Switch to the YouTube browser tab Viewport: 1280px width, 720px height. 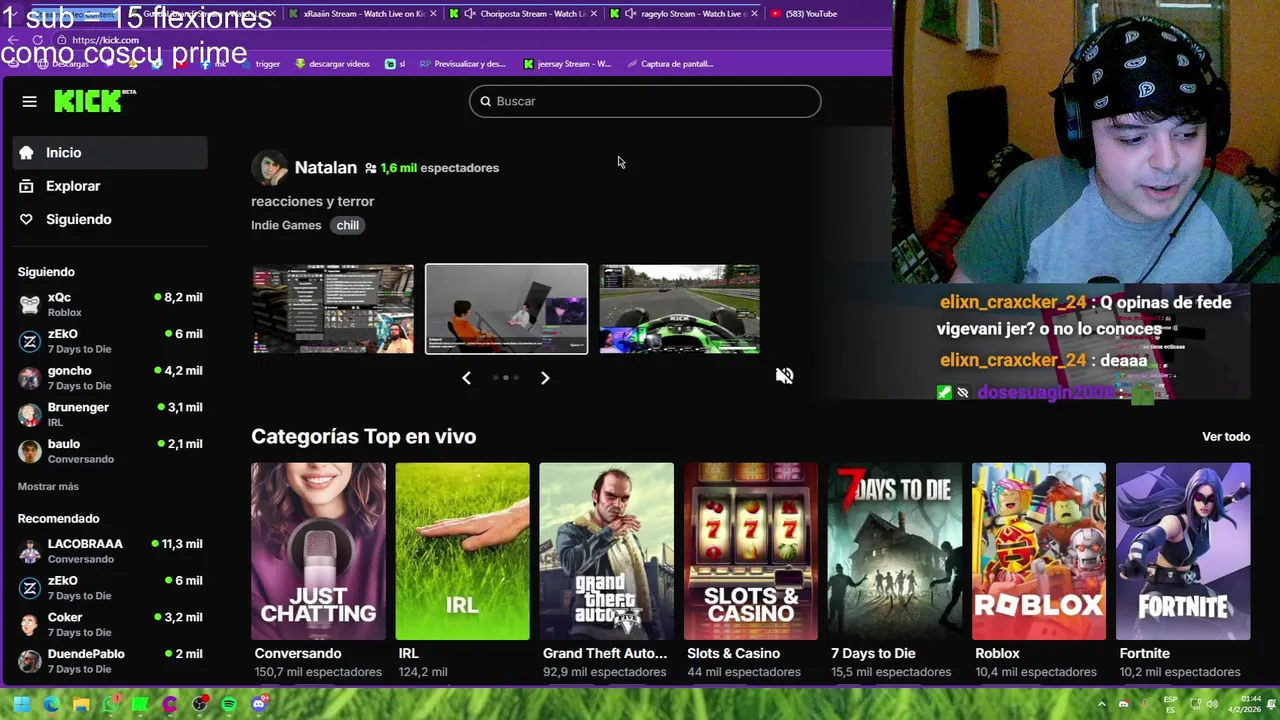(x=805, y=14)
